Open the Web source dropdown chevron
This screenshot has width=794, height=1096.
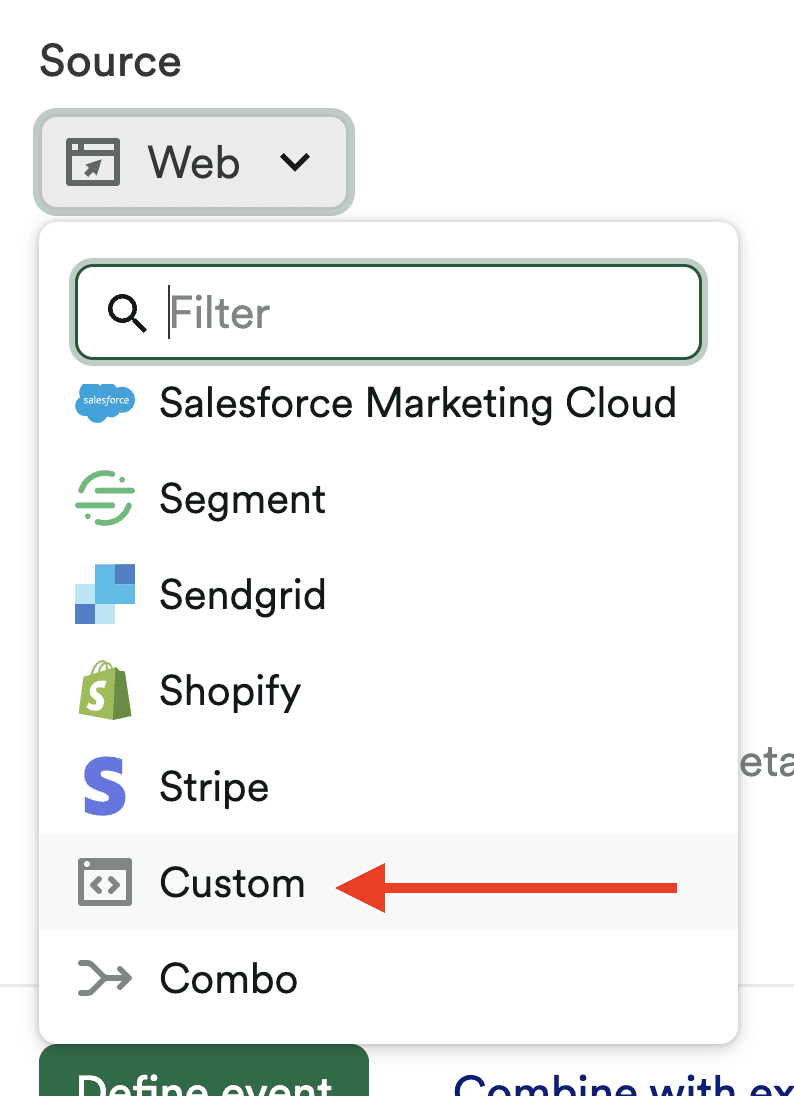(x=296, y=163)
